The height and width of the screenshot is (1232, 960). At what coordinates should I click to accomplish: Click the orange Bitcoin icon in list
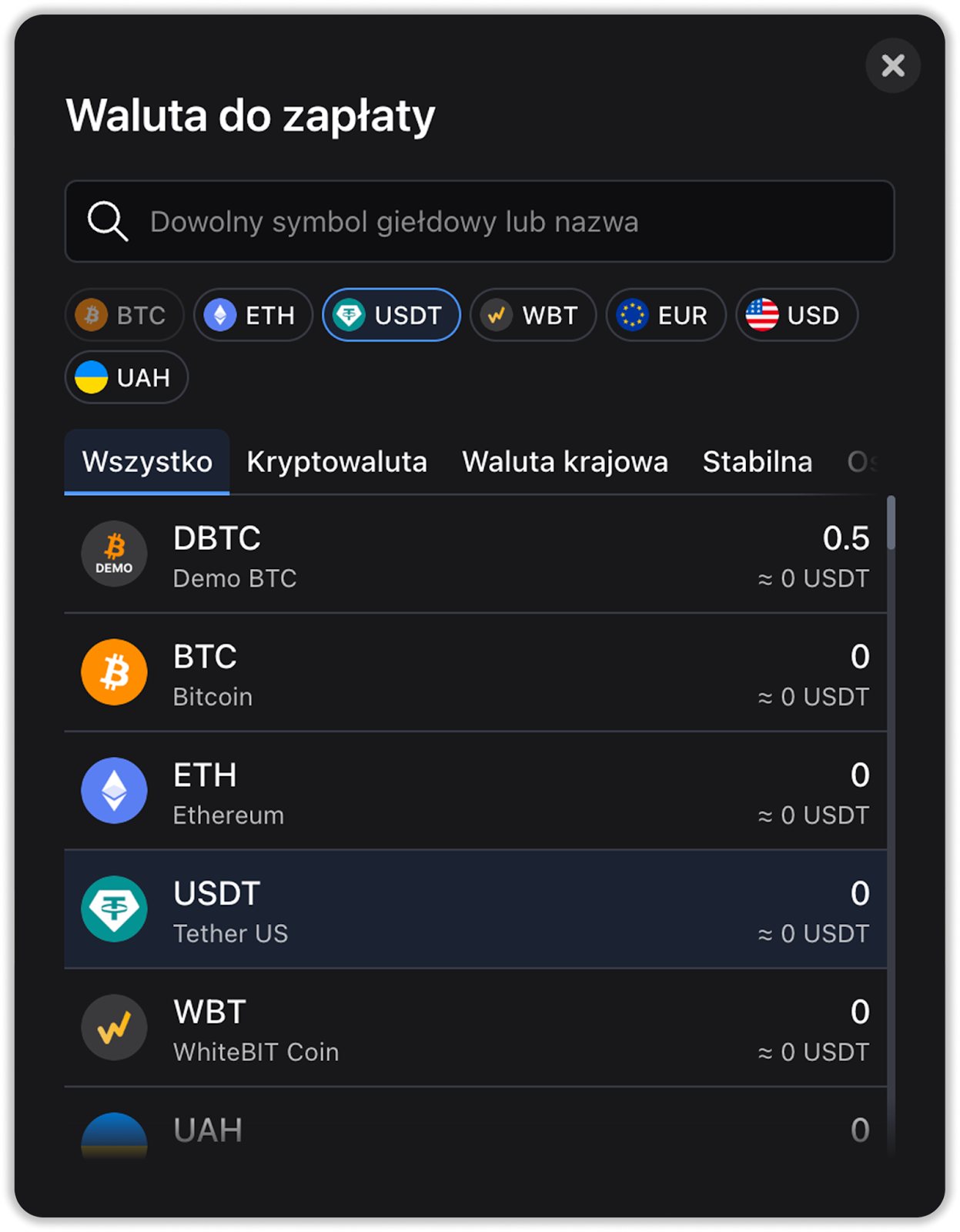(x=114, y=672)
